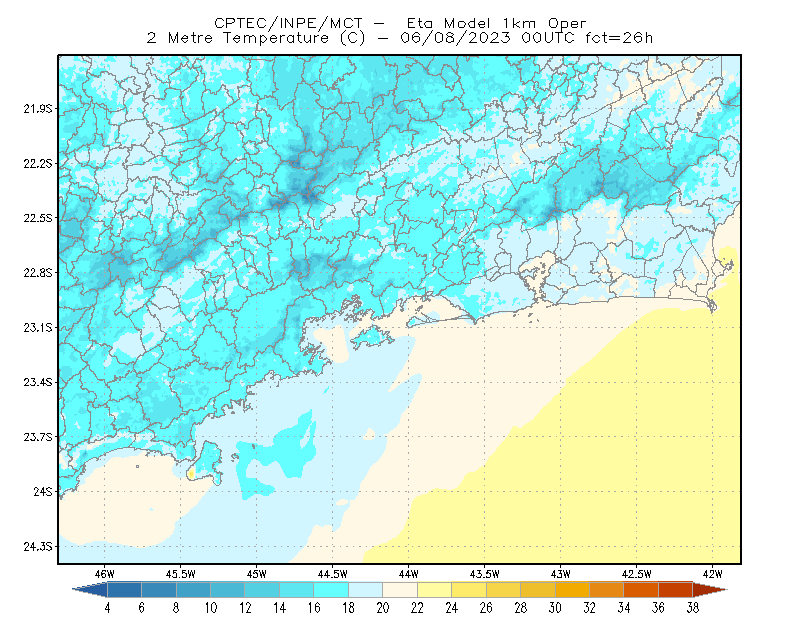Viewport: 800px width, 618px height.
Task: Click the '24S' latitude label
Action: pos(43,491)
